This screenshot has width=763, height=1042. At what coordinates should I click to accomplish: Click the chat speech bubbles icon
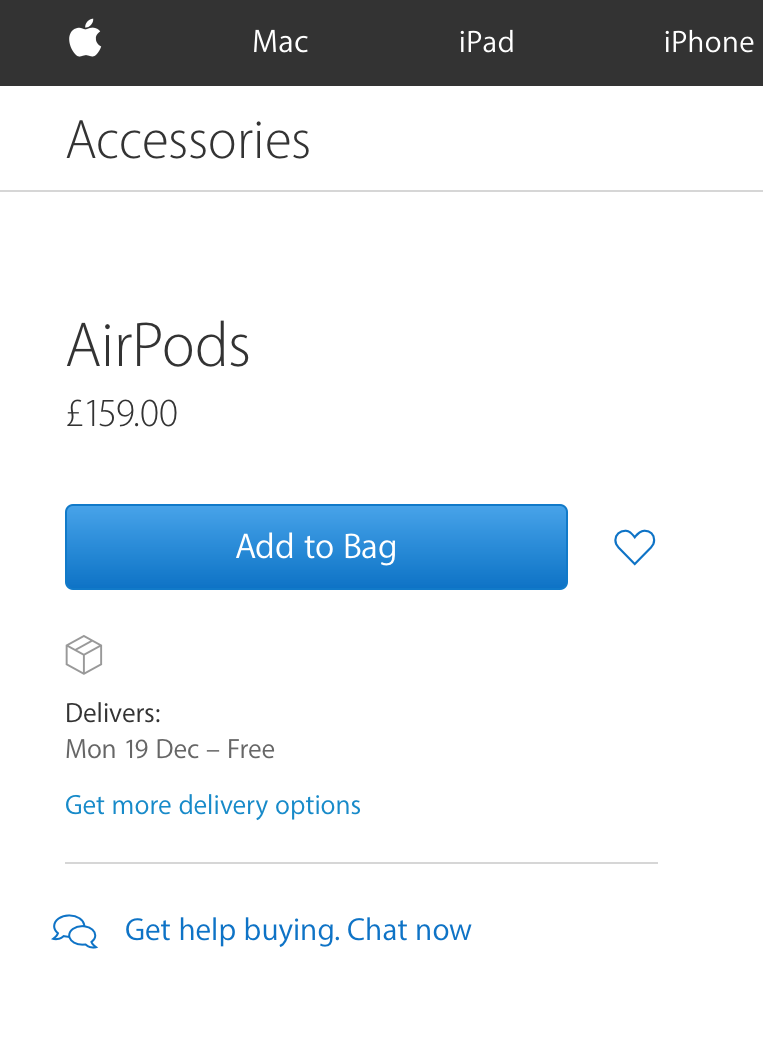click(x=75, y=930)
